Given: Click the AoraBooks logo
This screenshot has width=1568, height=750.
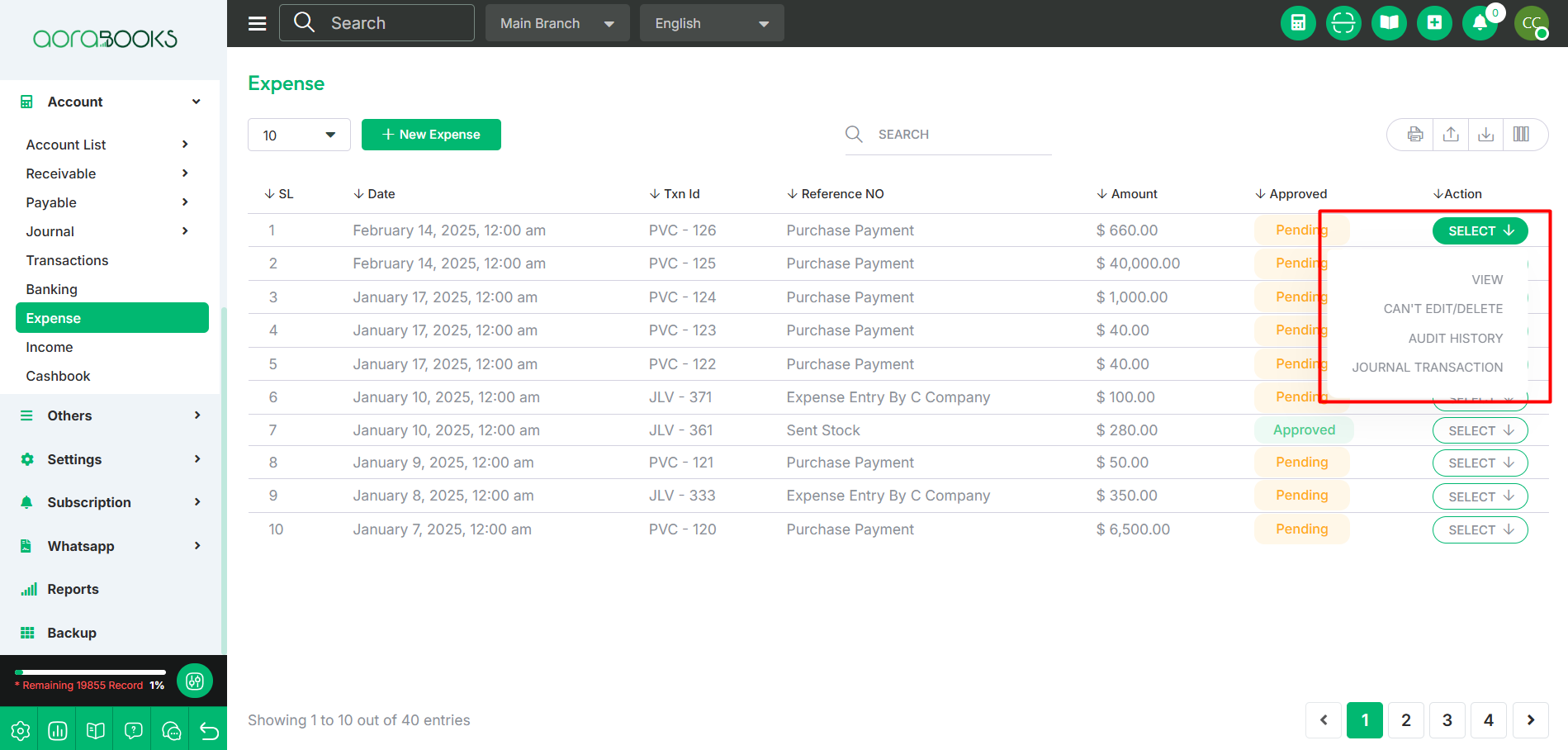Looking at the screenshot, I should 105,39.
